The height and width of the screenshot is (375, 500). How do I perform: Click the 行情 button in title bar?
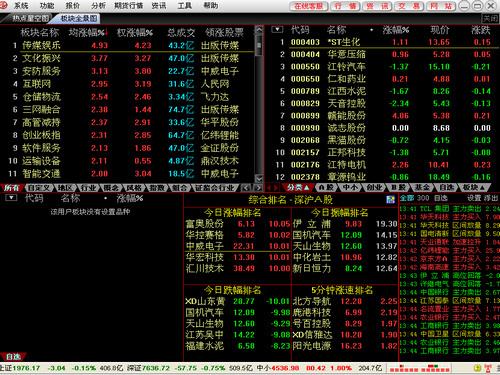pos(345,6)
